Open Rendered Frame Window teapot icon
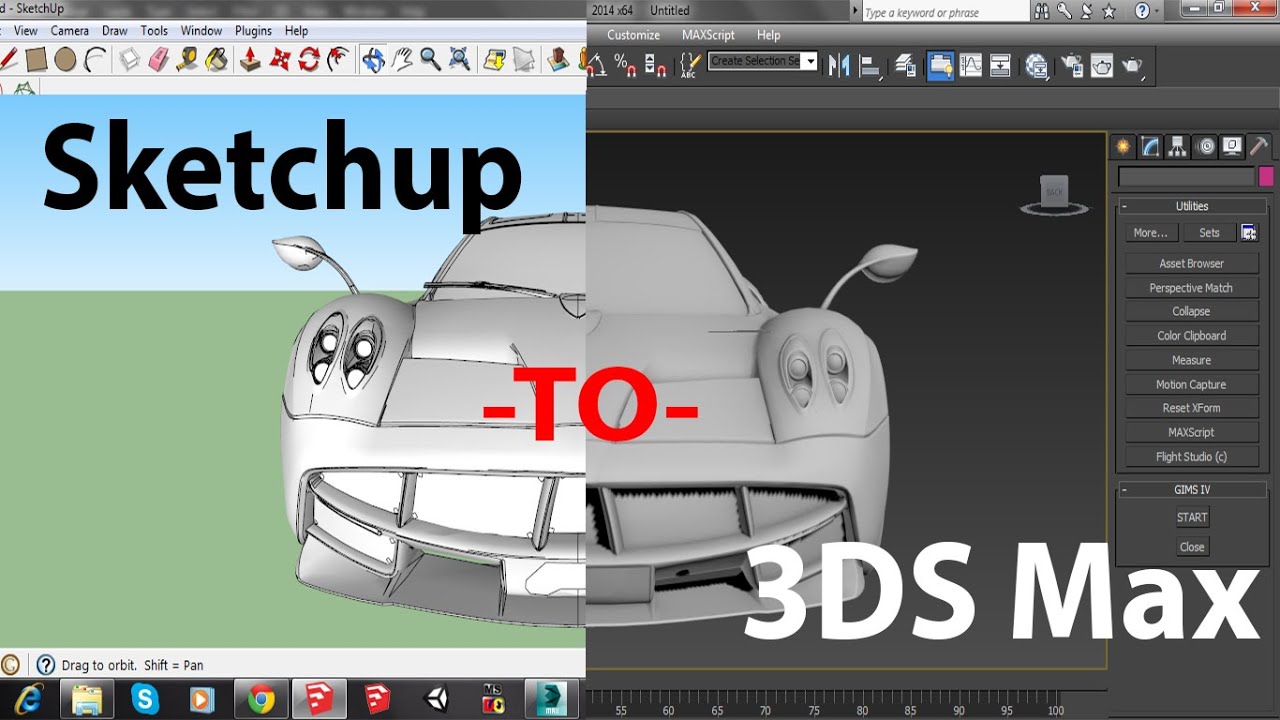Screen dimensions: 1280x720 [1101, 66]
